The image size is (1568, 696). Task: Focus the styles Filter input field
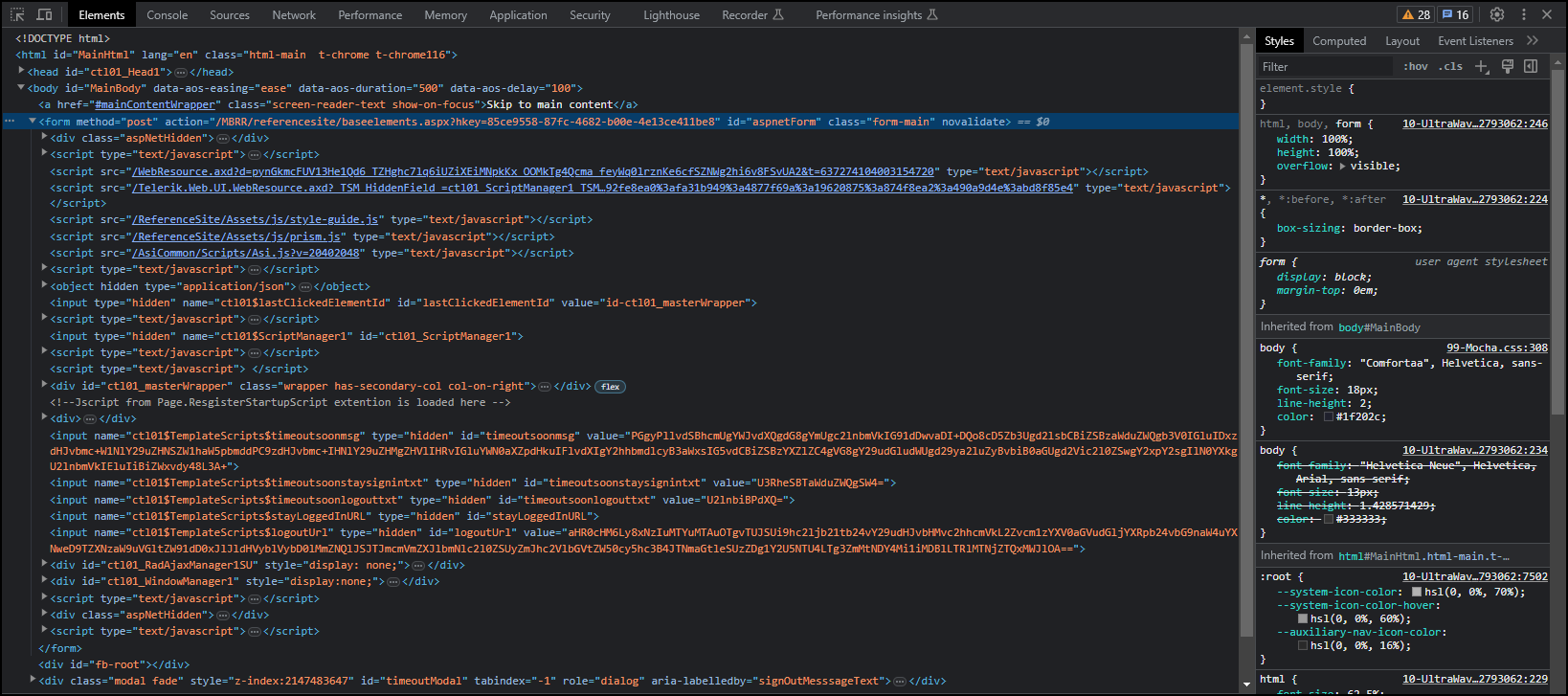pyautogui.click(x=1326, y=66)
